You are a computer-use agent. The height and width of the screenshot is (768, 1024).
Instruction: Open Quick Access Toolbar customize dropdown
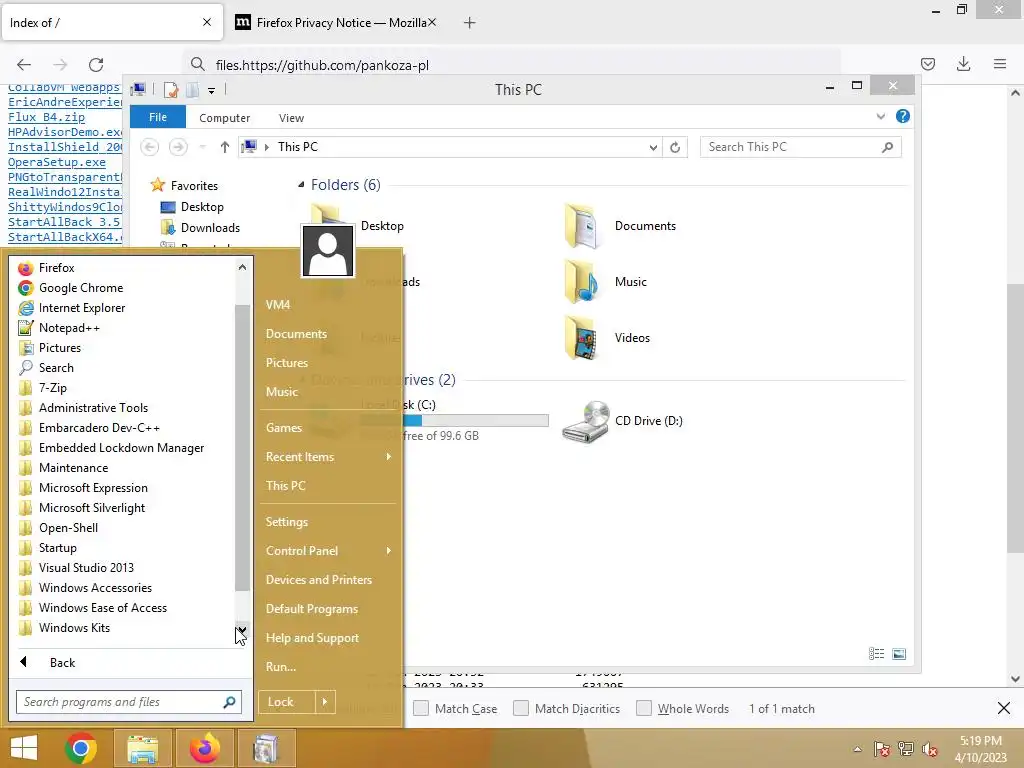coord(212,90)
